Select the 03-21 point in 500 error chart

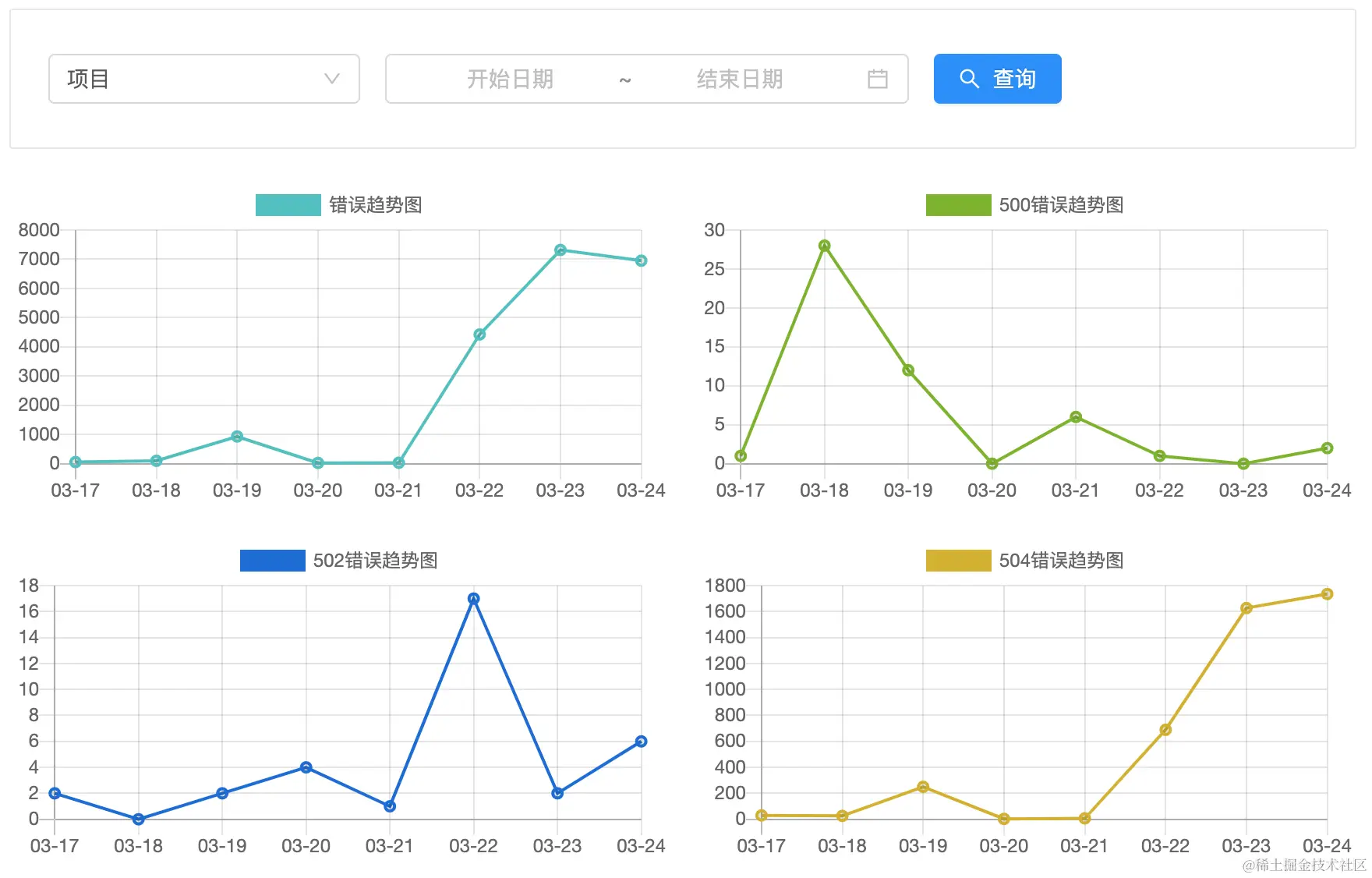click(1076, 417)
